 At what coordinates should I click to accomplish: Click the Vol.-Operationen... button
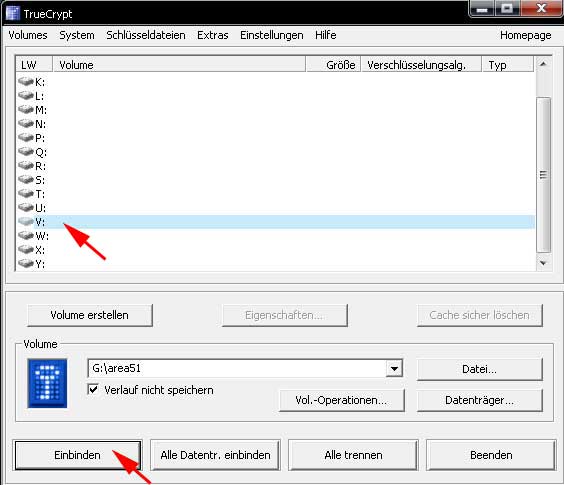pos(341,400)
